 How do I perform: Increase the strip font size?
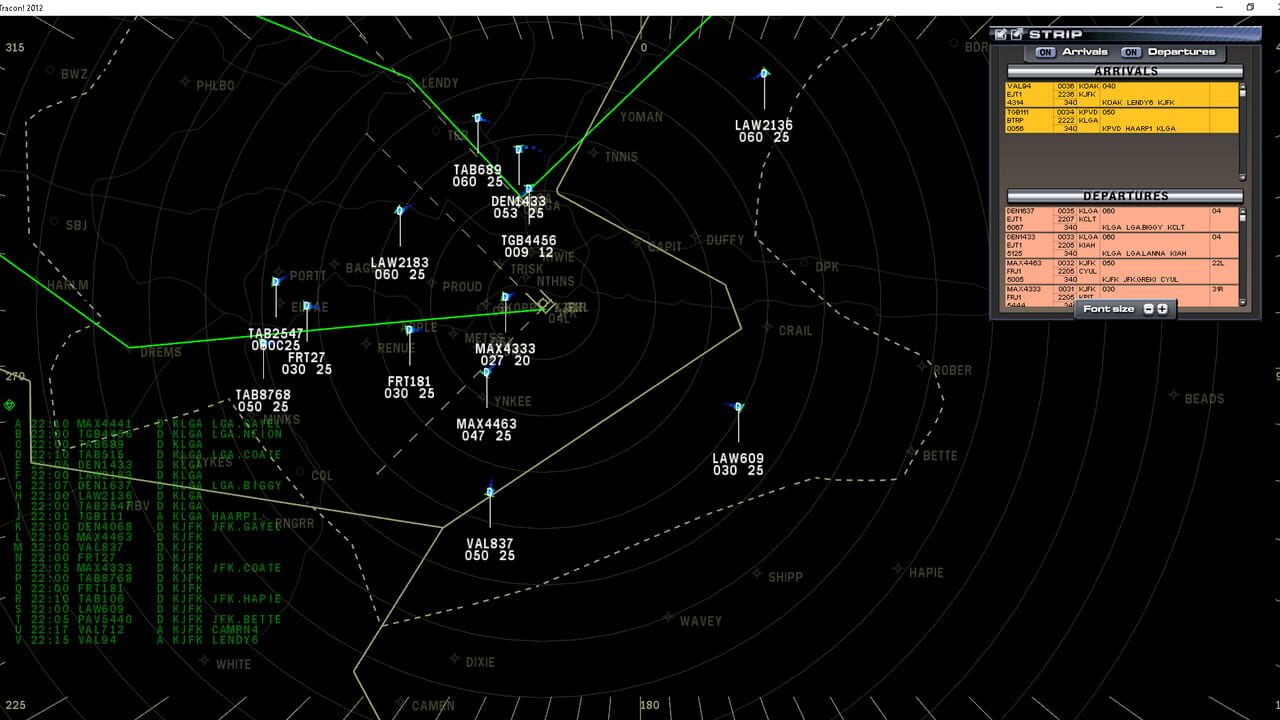coord(1162,309)
